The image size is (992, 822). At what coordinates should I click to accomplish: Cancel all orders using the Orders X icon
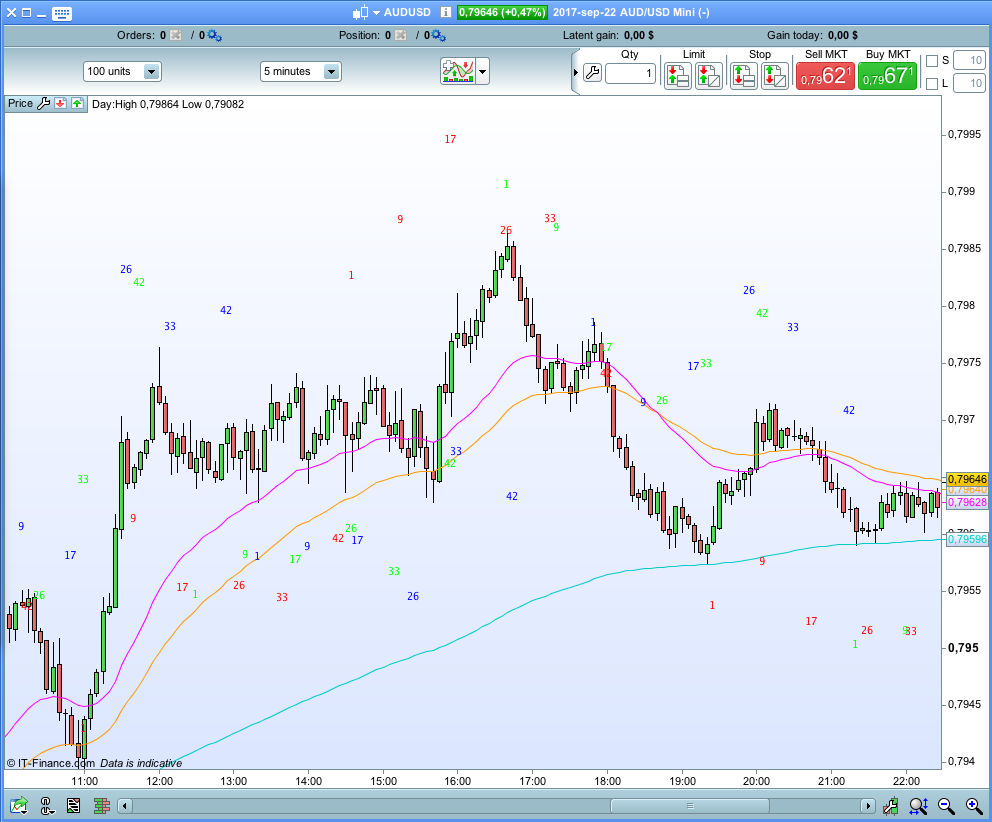pos(175,35)
